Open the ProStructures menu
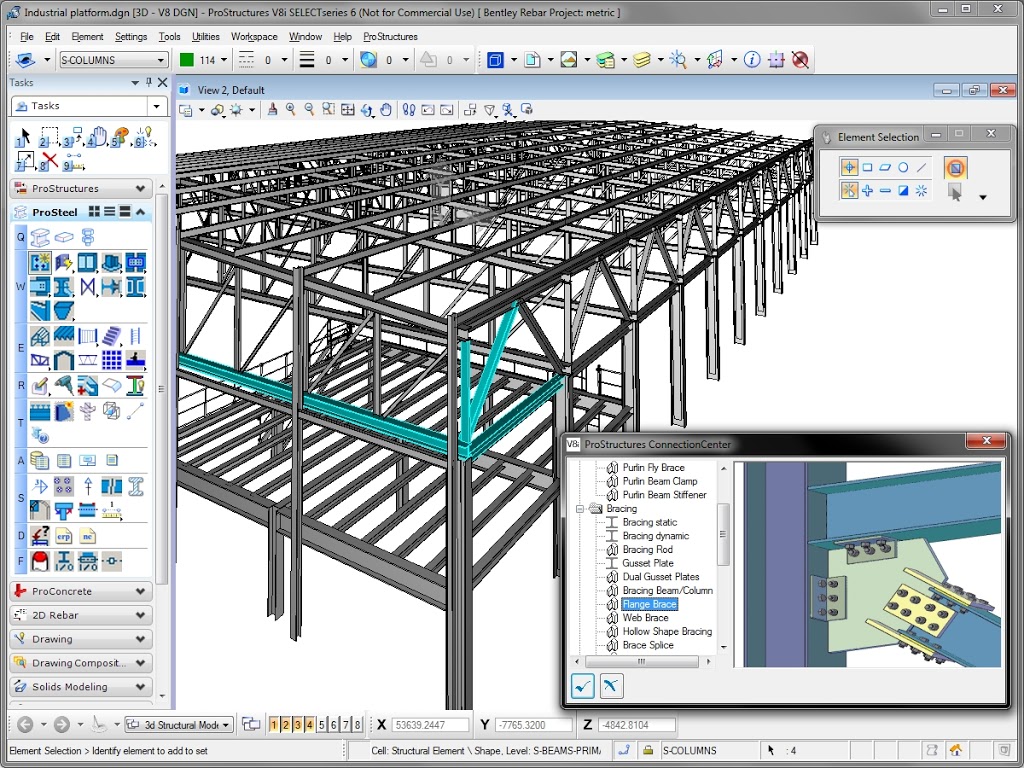 click(x=390, y=37)
